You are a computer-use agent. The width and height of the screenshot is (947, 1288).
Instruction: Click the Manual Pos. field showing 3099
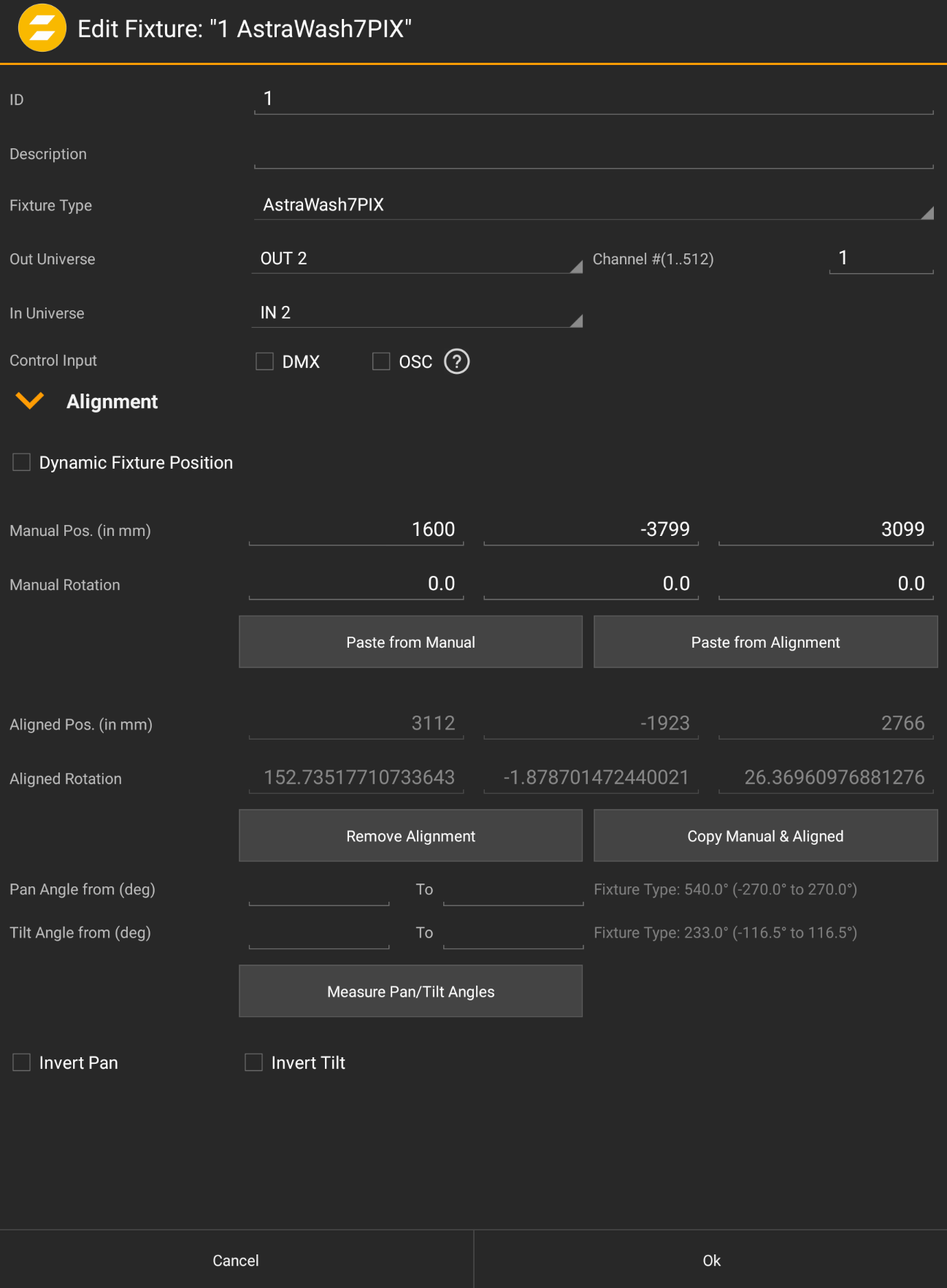click(x=827, y=529)
